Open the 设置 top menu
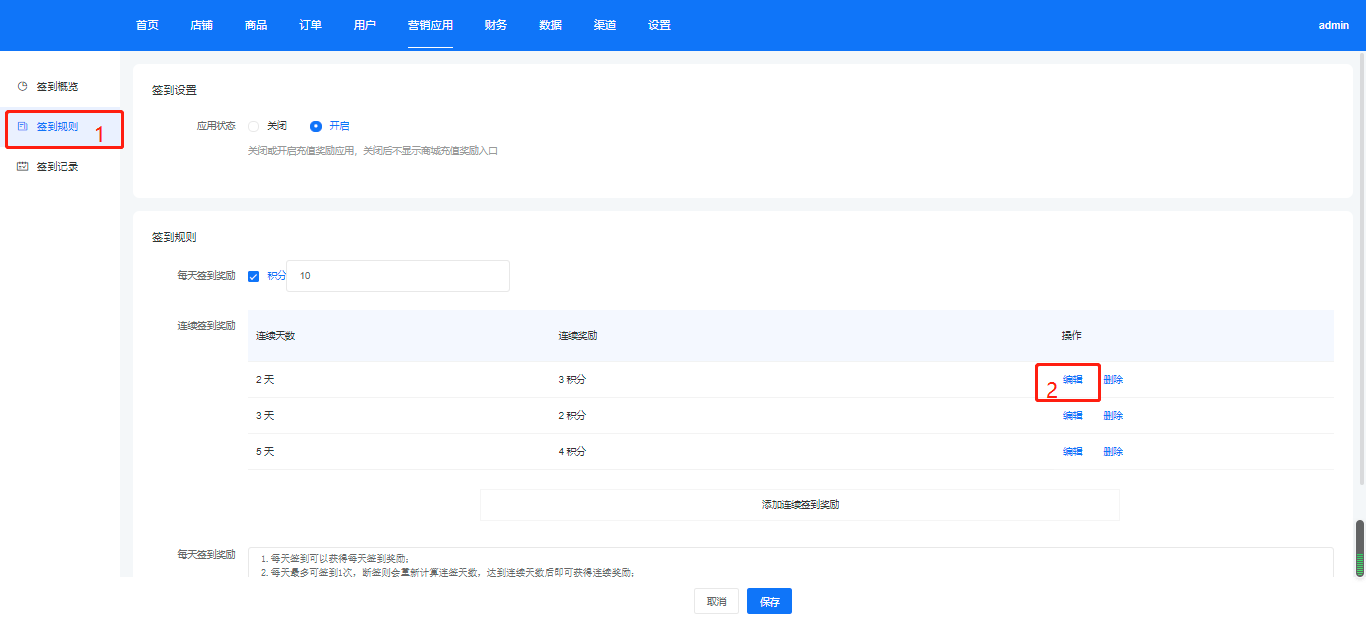Screen dimensions: 1366x625 (x=659, y=25)
